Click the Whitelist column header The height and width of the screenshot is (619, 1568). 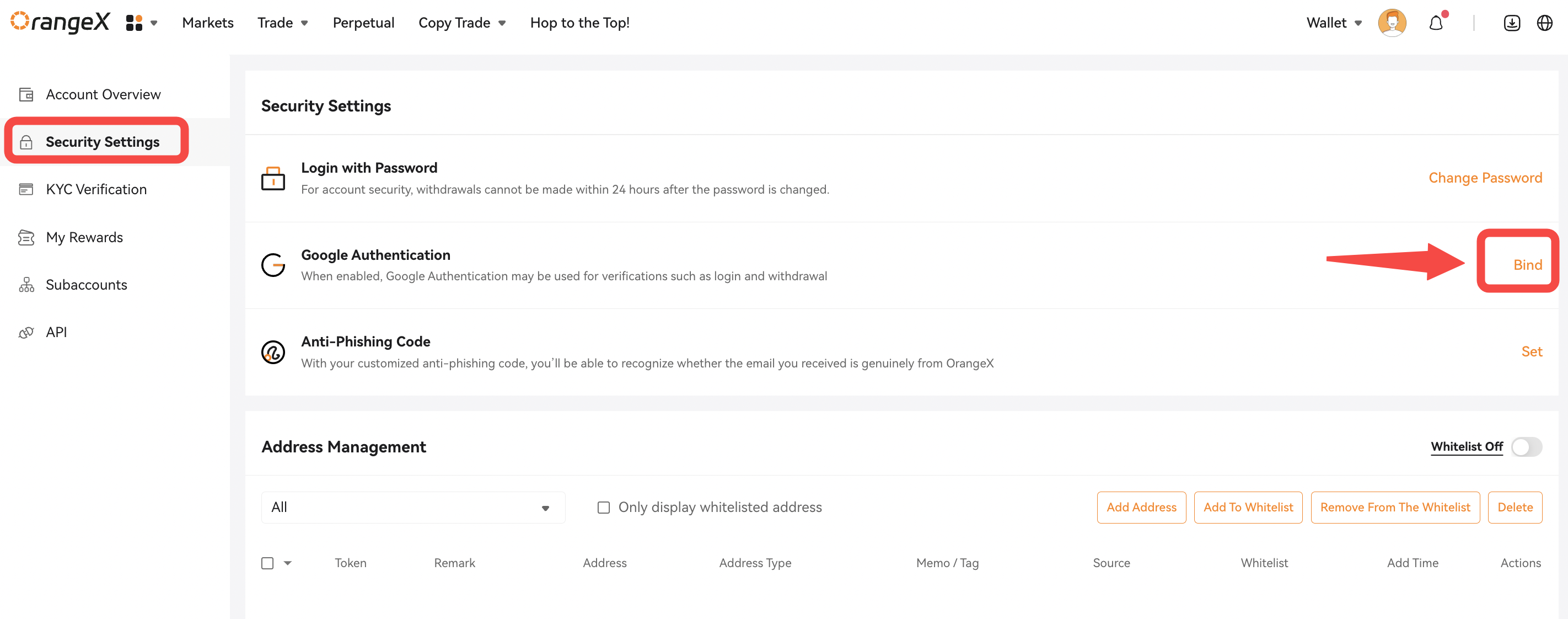point(1264,563)
